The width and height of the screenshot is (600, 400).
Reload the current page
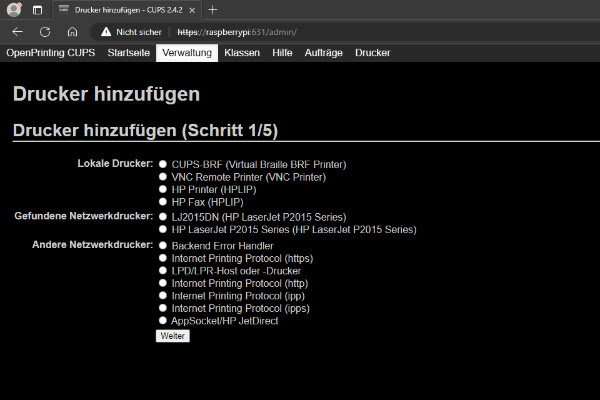point(45,32)
